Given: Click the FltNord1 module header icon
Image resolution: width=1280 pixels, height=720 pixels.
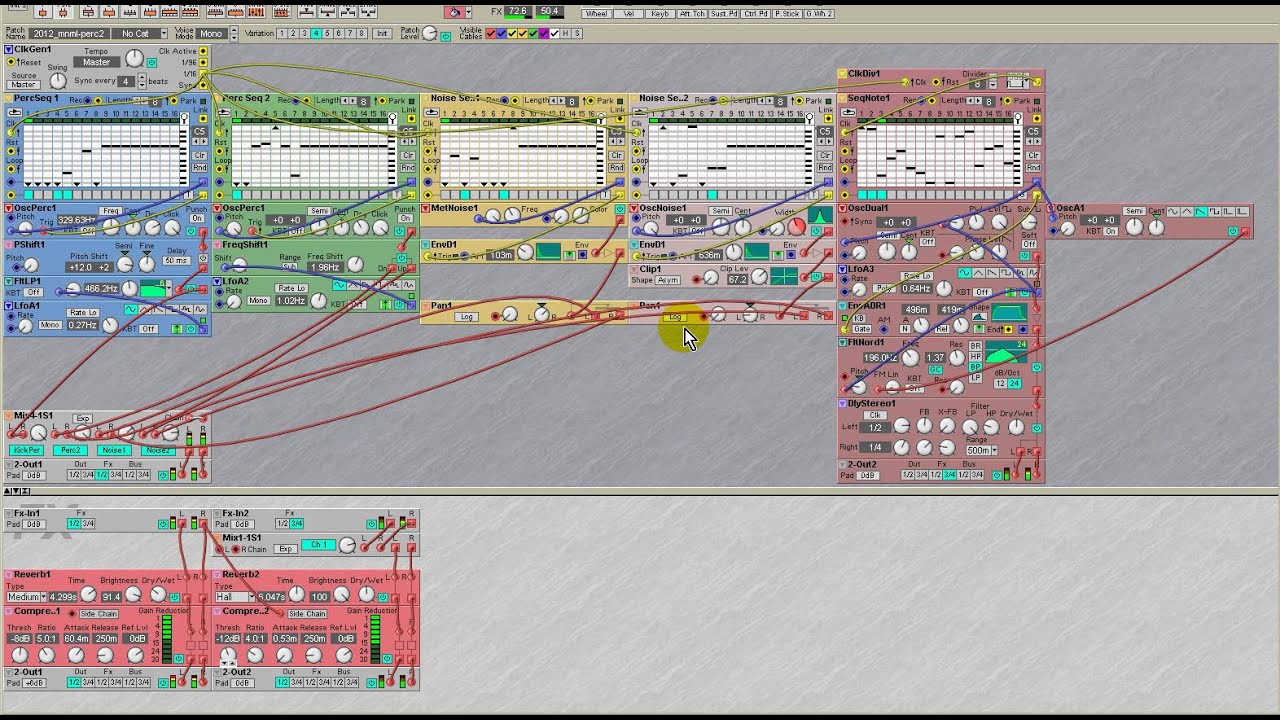Looking at the screenshot, I should pos(843,343).
